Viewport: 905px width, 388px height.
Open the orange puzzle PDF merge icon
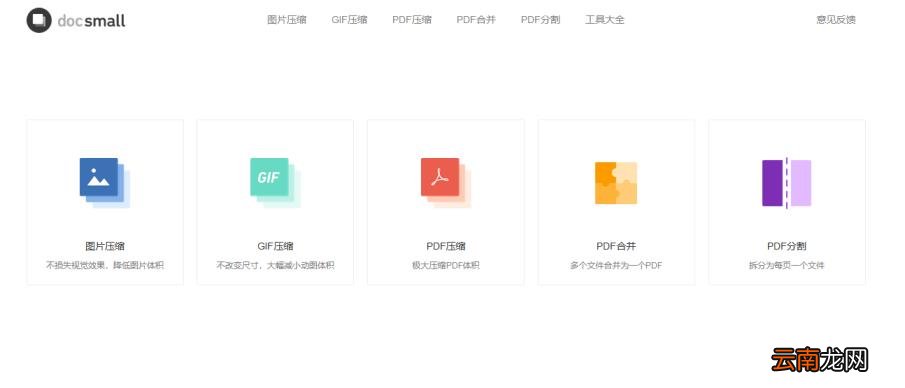click(616, 183)
